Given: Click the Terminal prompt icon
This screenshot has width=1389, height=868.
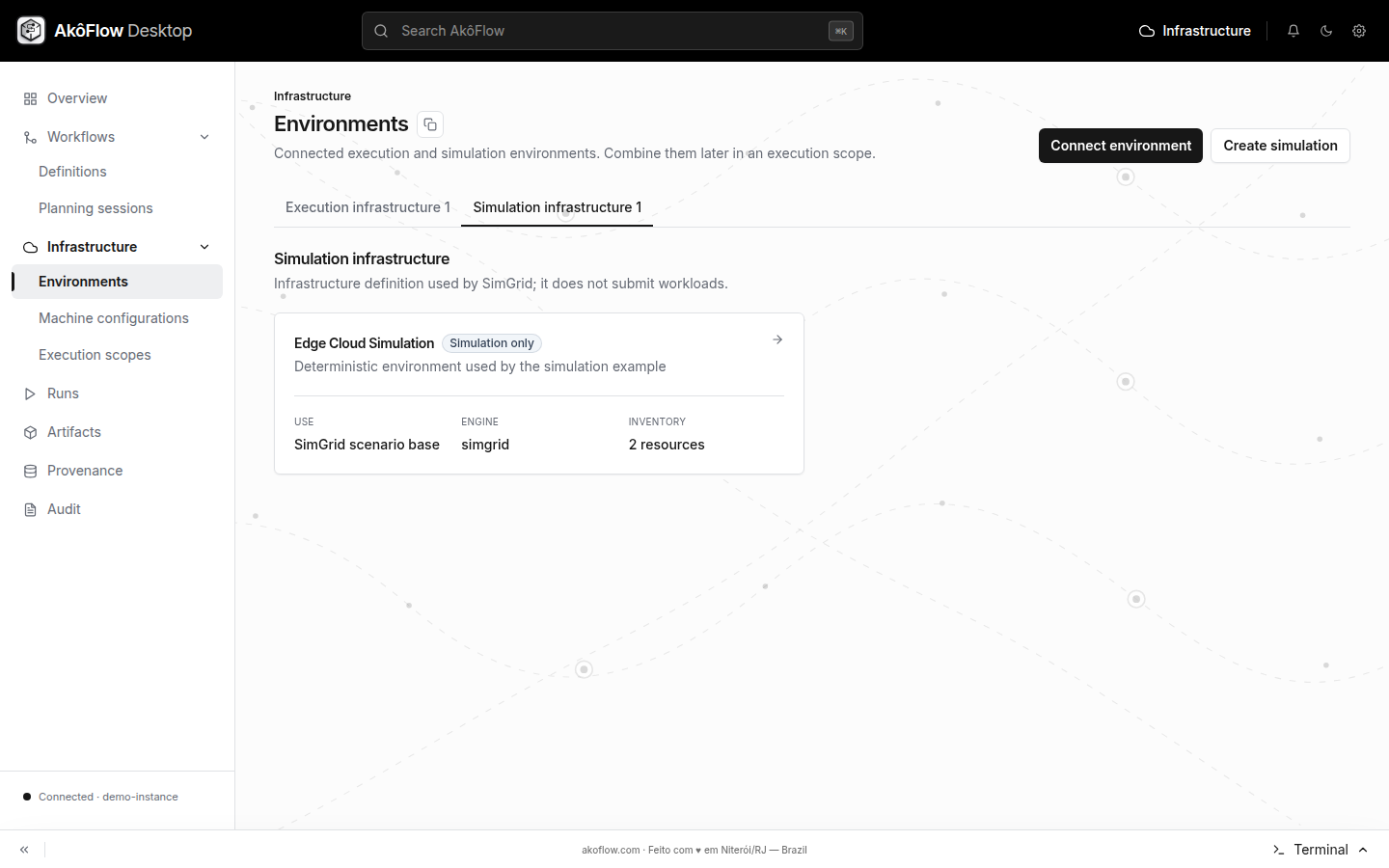Looking at the screenshot, I should (x=1279, y=850).
